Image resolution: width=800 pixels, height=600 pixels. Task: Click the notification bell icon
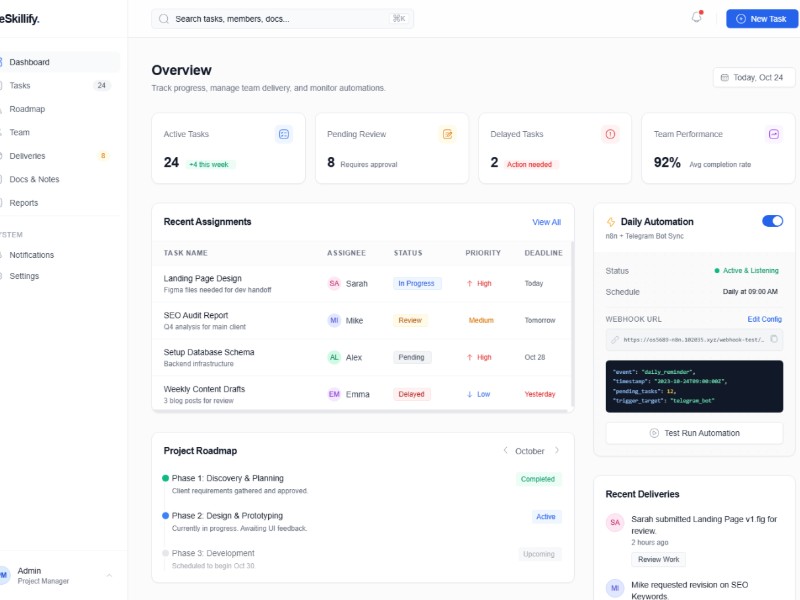point(697,18)
